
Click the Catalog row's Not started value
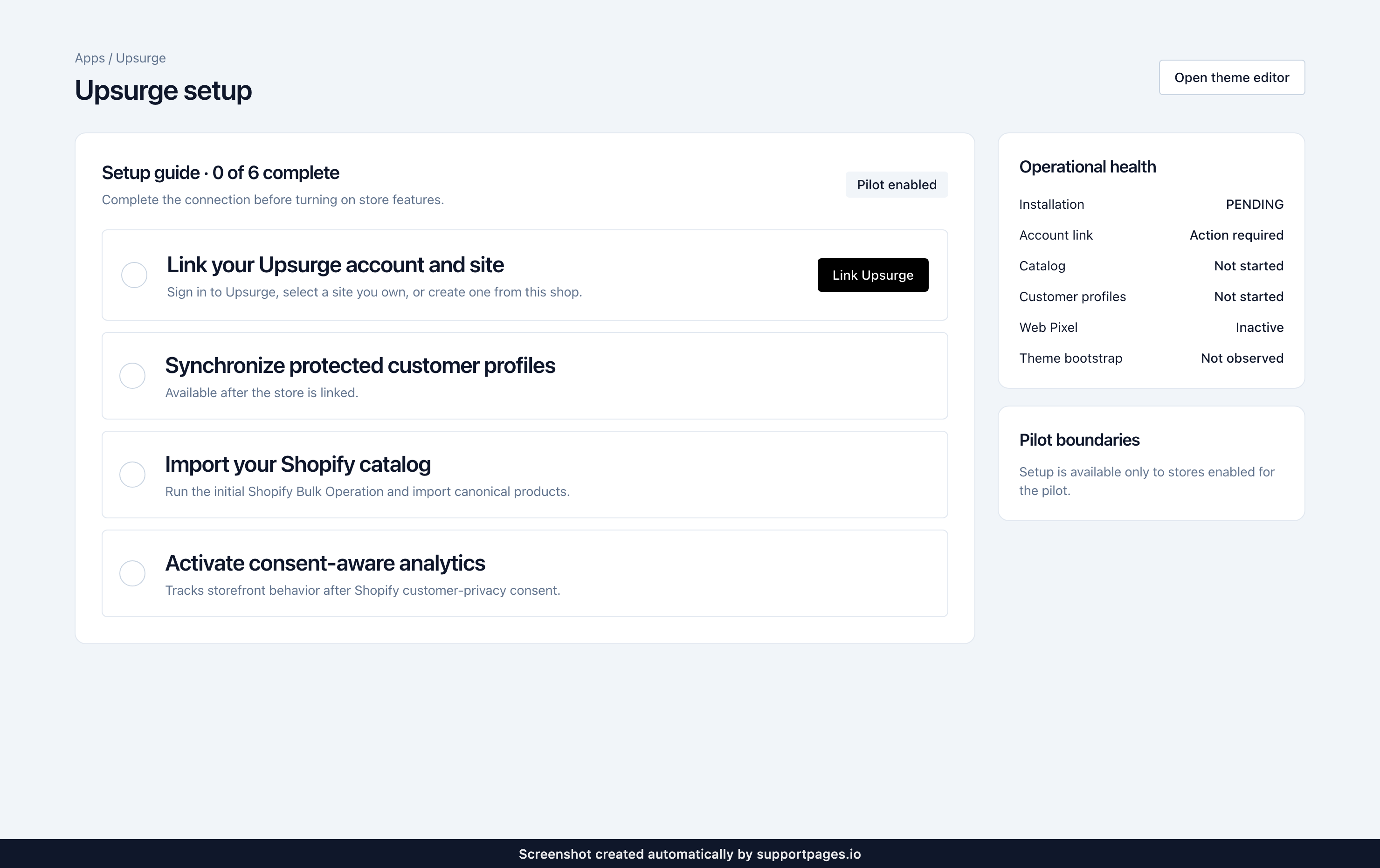coord(1249,266)
